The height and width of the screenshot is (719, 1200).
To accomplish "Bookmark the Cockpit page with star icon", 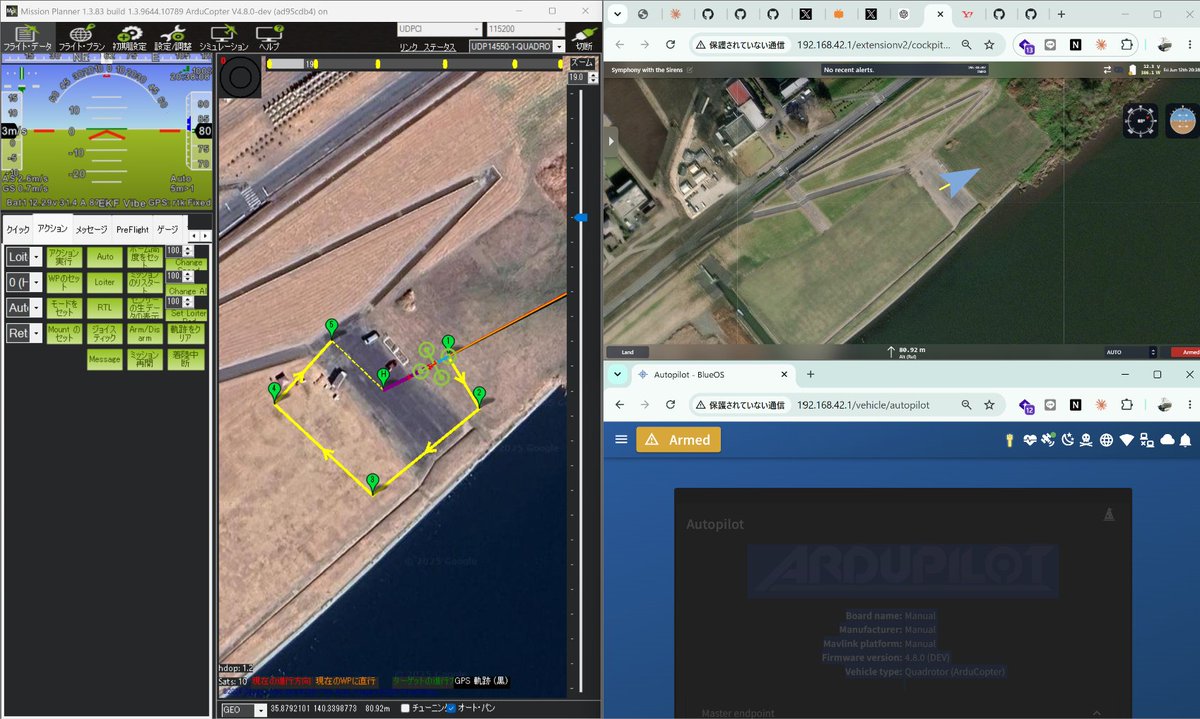I will coord(989,45).
